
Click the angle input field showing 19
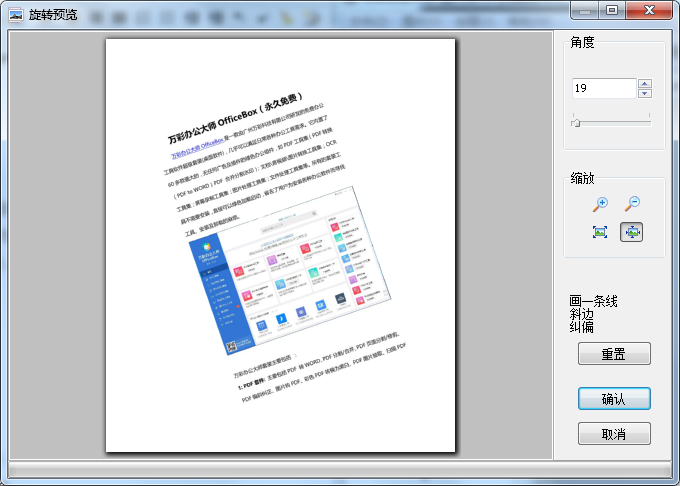[604, 89]
